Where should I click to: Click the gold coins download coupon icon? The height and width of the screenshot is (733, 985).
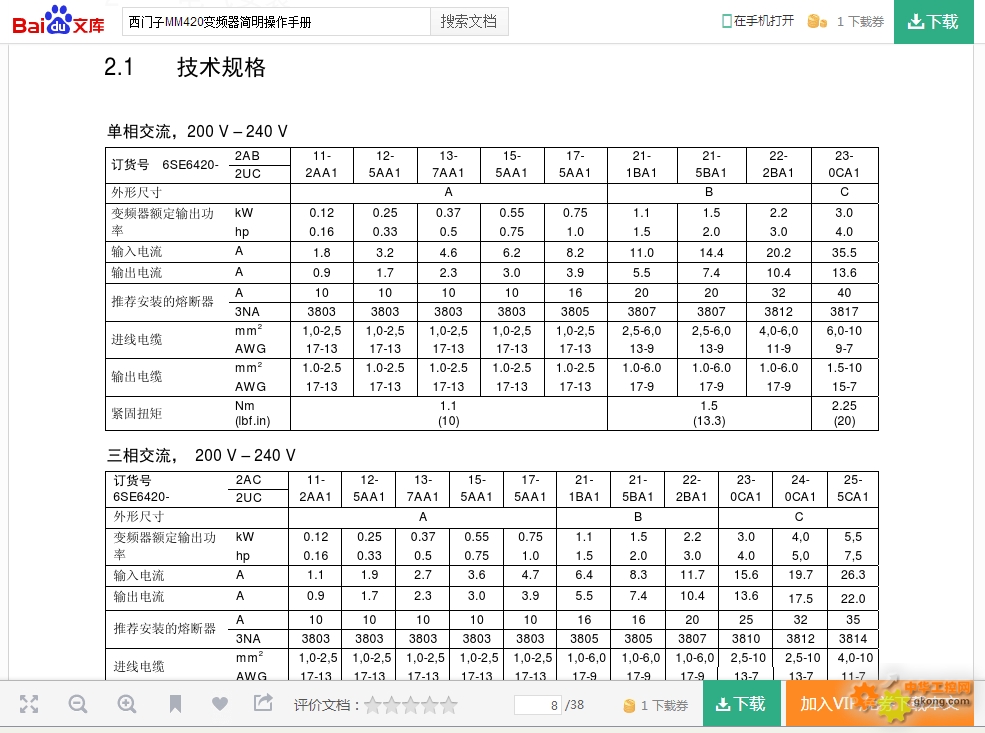[817, 21]
